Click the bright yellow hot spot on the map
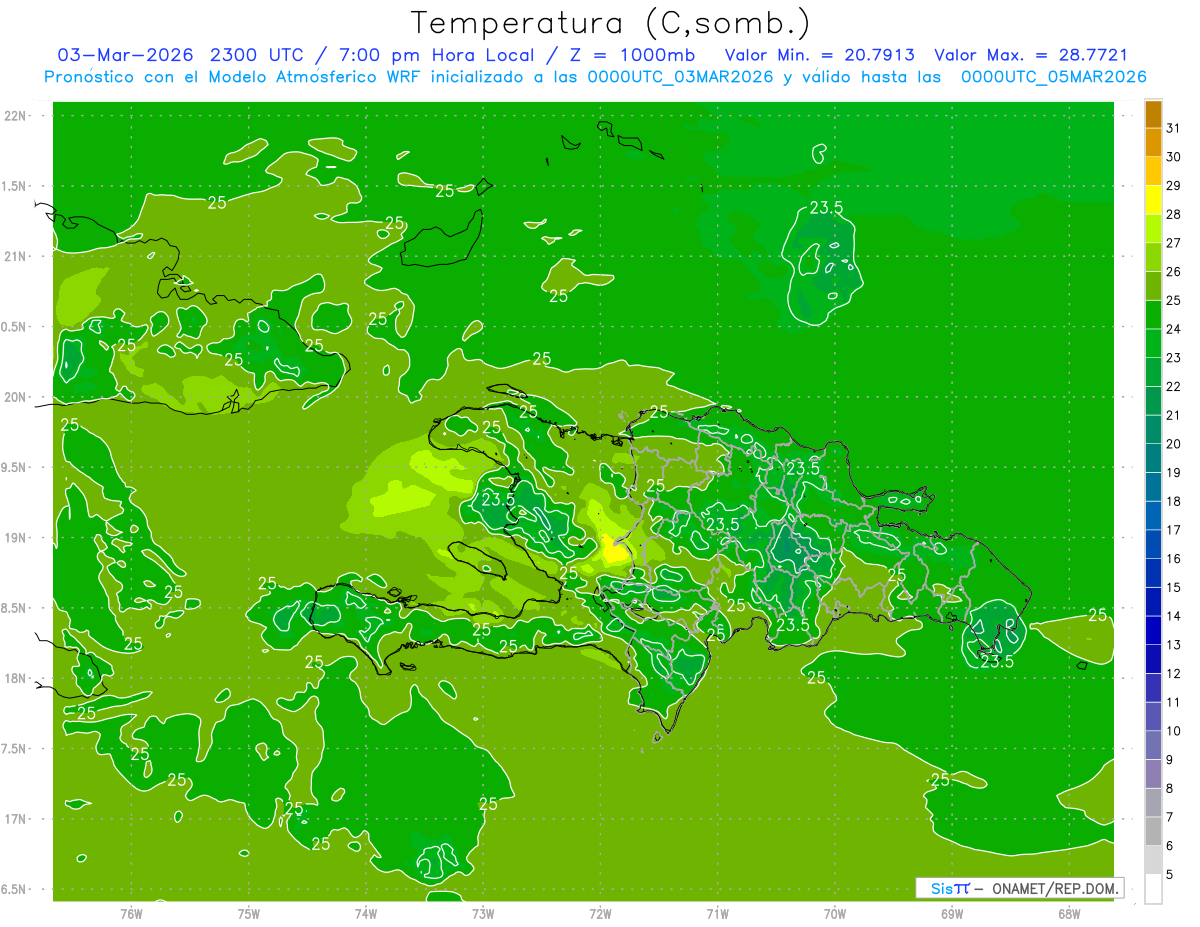Screen dimensions: 1200x927 coord(614,550)
